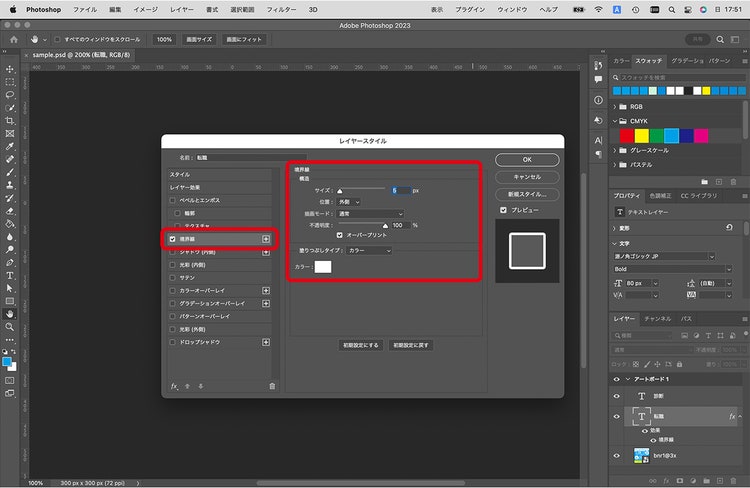
Task: Create new swatch group folder icon
Action: click(x=705, y=182)
